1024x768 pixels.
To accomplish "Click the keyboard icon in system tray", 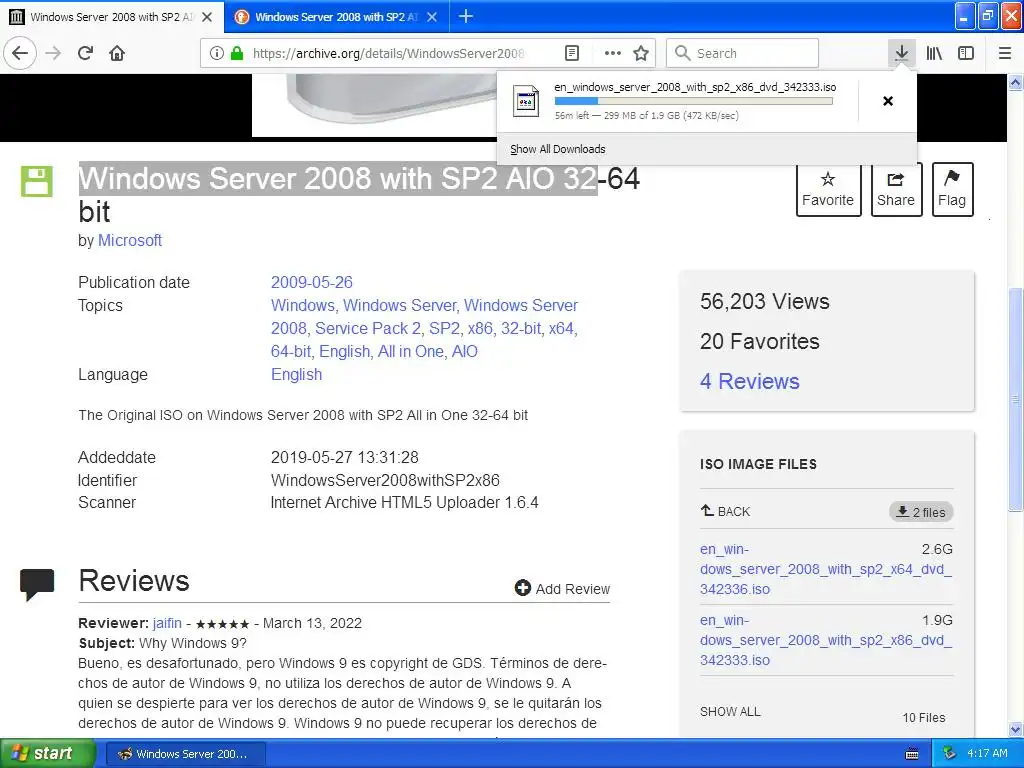I will tap(912, 754).
